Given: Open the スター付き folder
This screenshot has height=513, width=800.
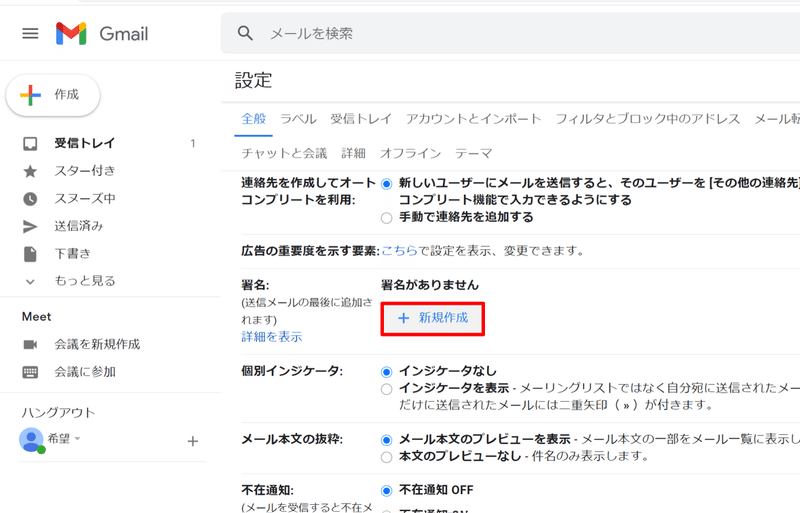Looking at the screenshot, I should coord(85,171).
